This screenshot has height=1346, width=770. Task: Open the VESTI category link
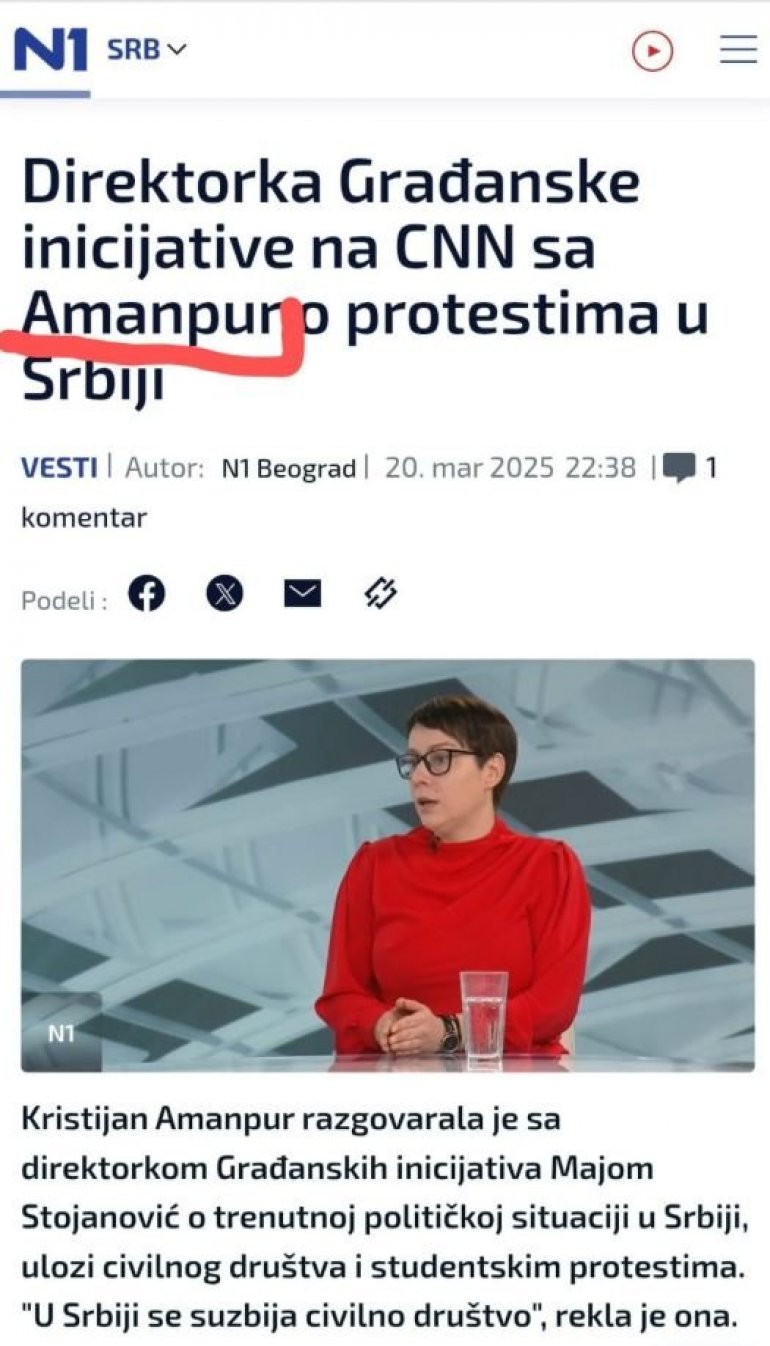click(59, 467)
